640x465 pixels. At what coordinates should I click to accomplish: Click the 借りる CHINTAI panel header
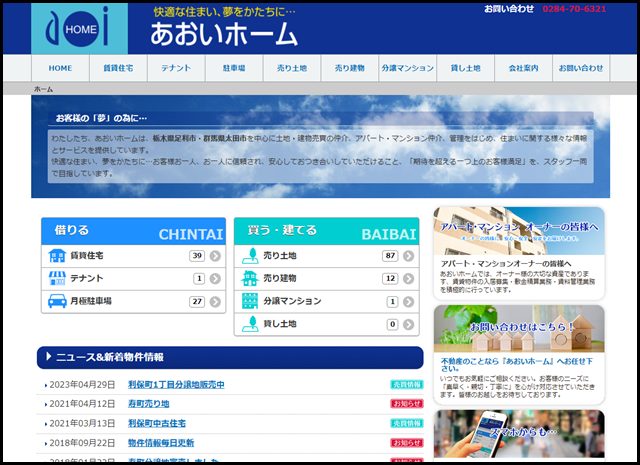point(133,231)
